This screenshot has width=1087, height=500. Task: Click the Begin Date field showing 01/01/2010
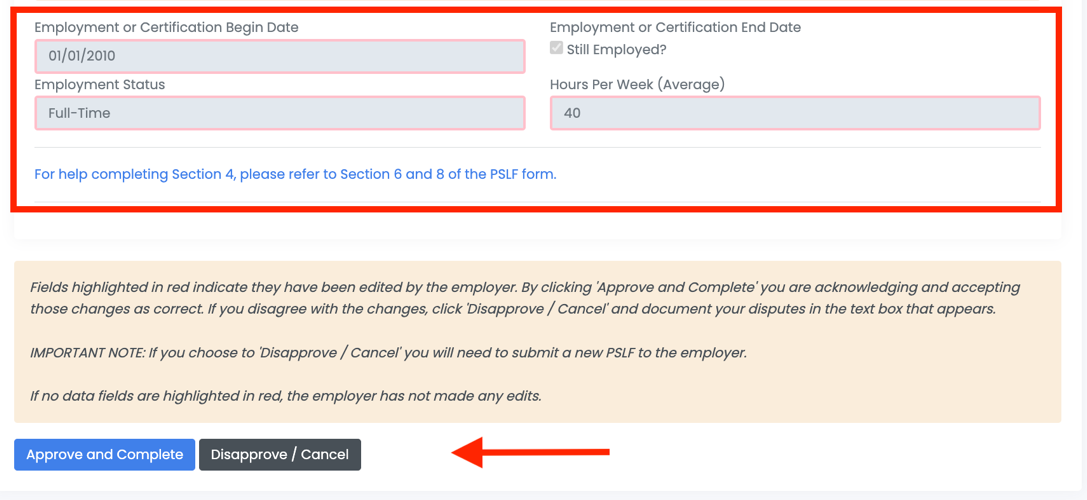280,56
